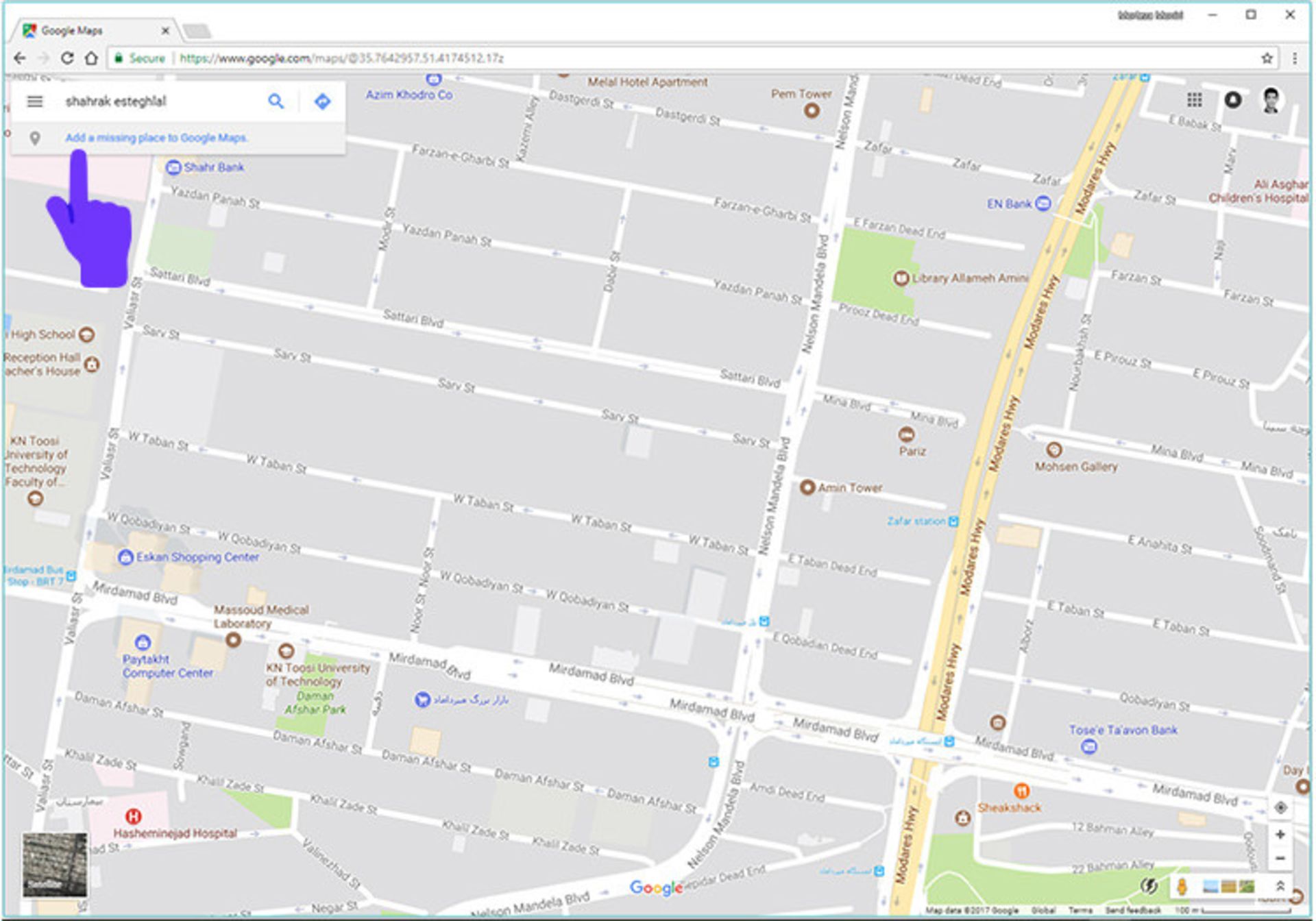Center map on your location
The width and height of the screenshot is (1316, 921).
(1280, 807)
